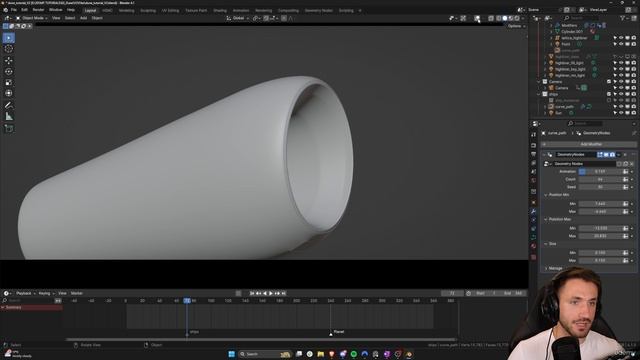
Task: Select the Move tool
Action: 9,60
